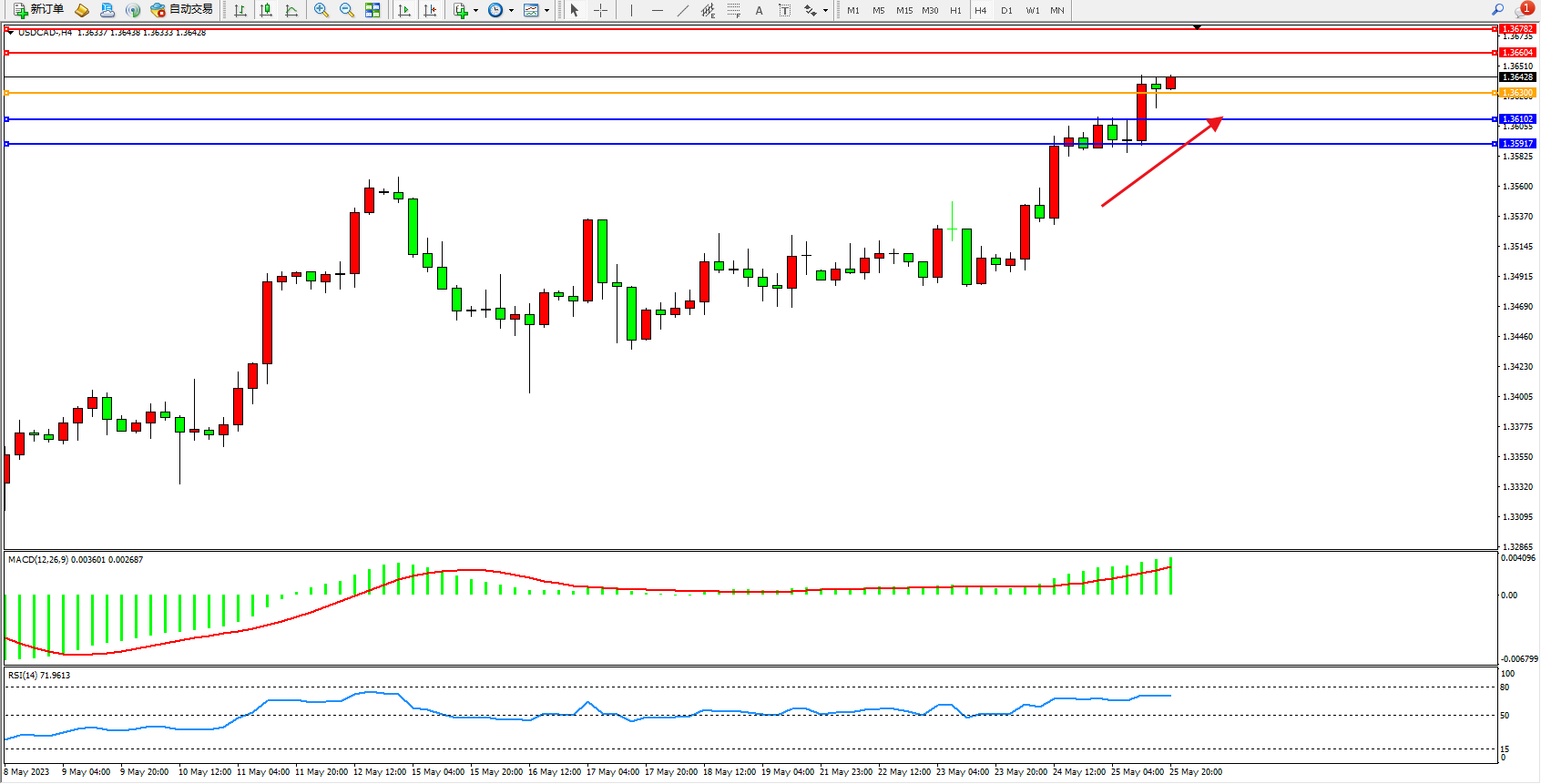Select the crosshair cursor tool

tap(601, 10)
